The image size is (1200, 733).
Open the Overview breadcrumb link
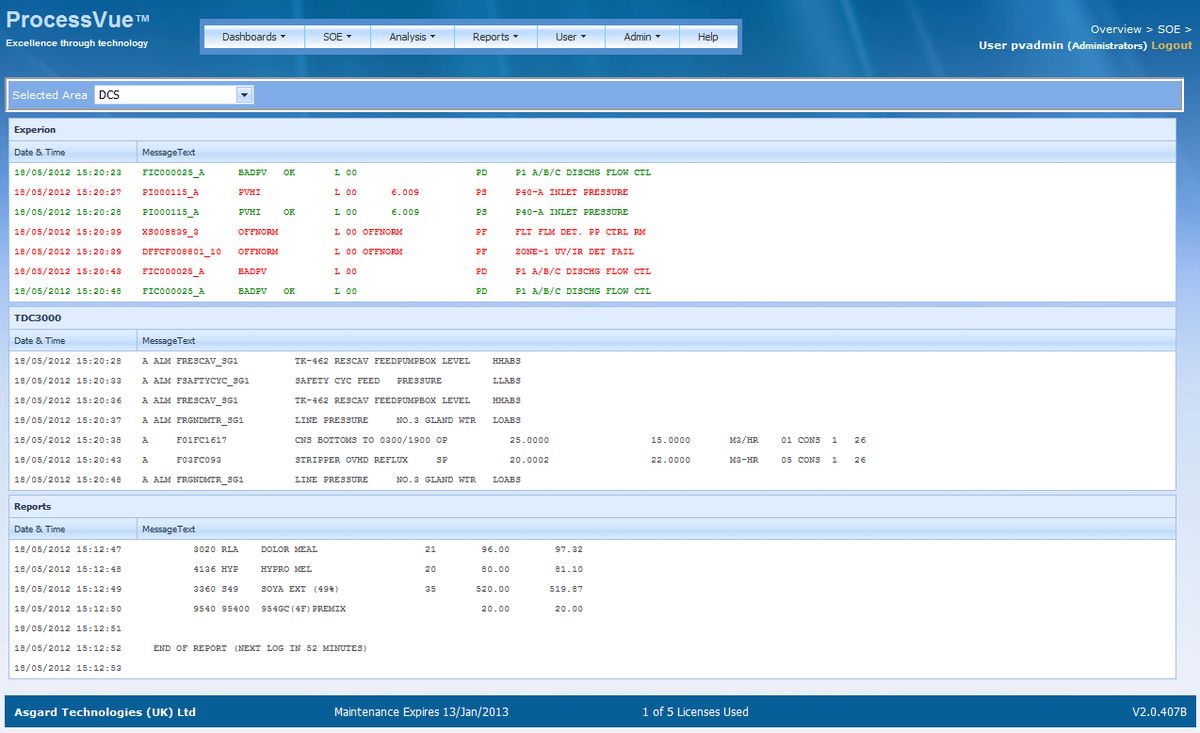pyautogui.click(x=1117, y=29)
